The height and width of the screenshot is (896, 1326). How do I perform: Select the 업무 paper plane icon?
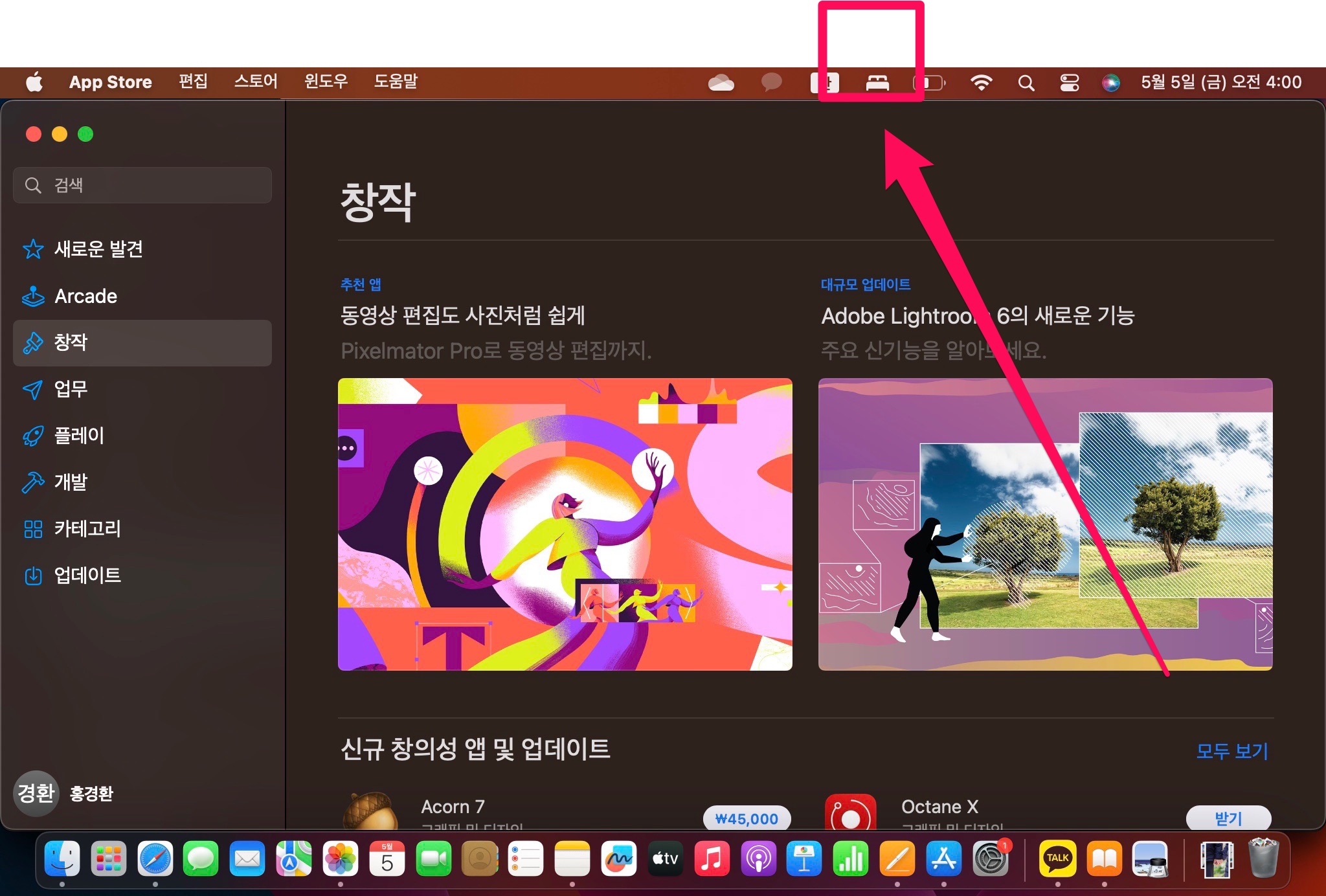click(x=33, y=389)
